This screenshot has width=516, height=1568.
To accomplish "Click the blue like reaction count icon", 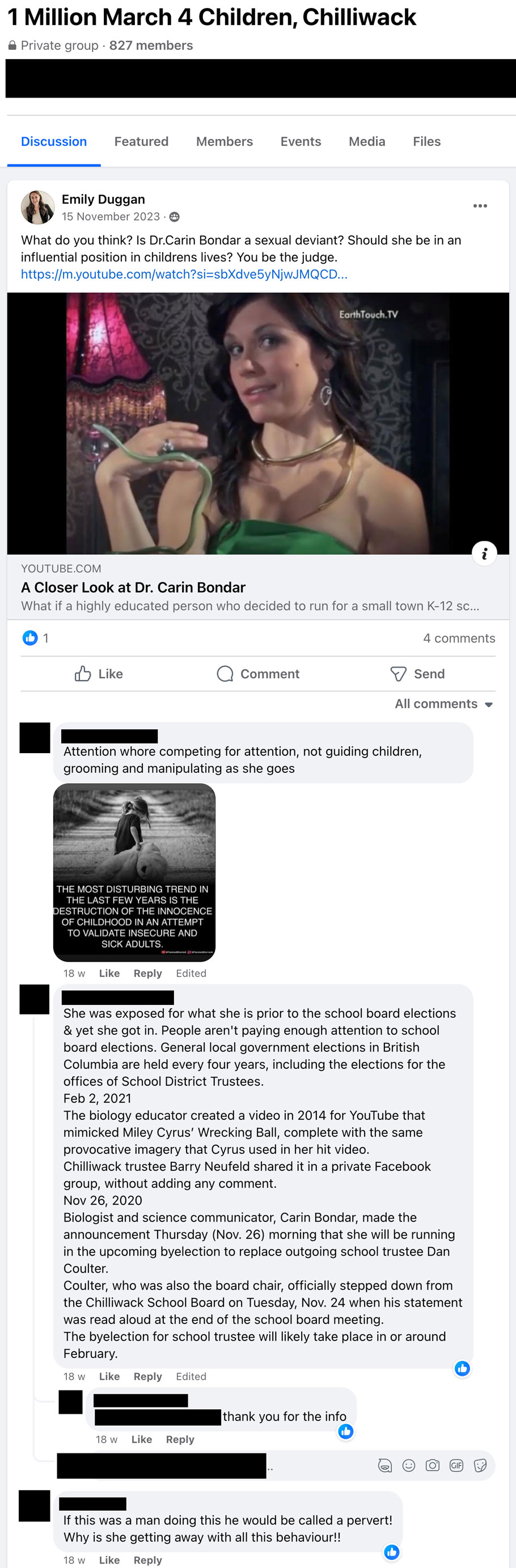I will pos(30,638).
